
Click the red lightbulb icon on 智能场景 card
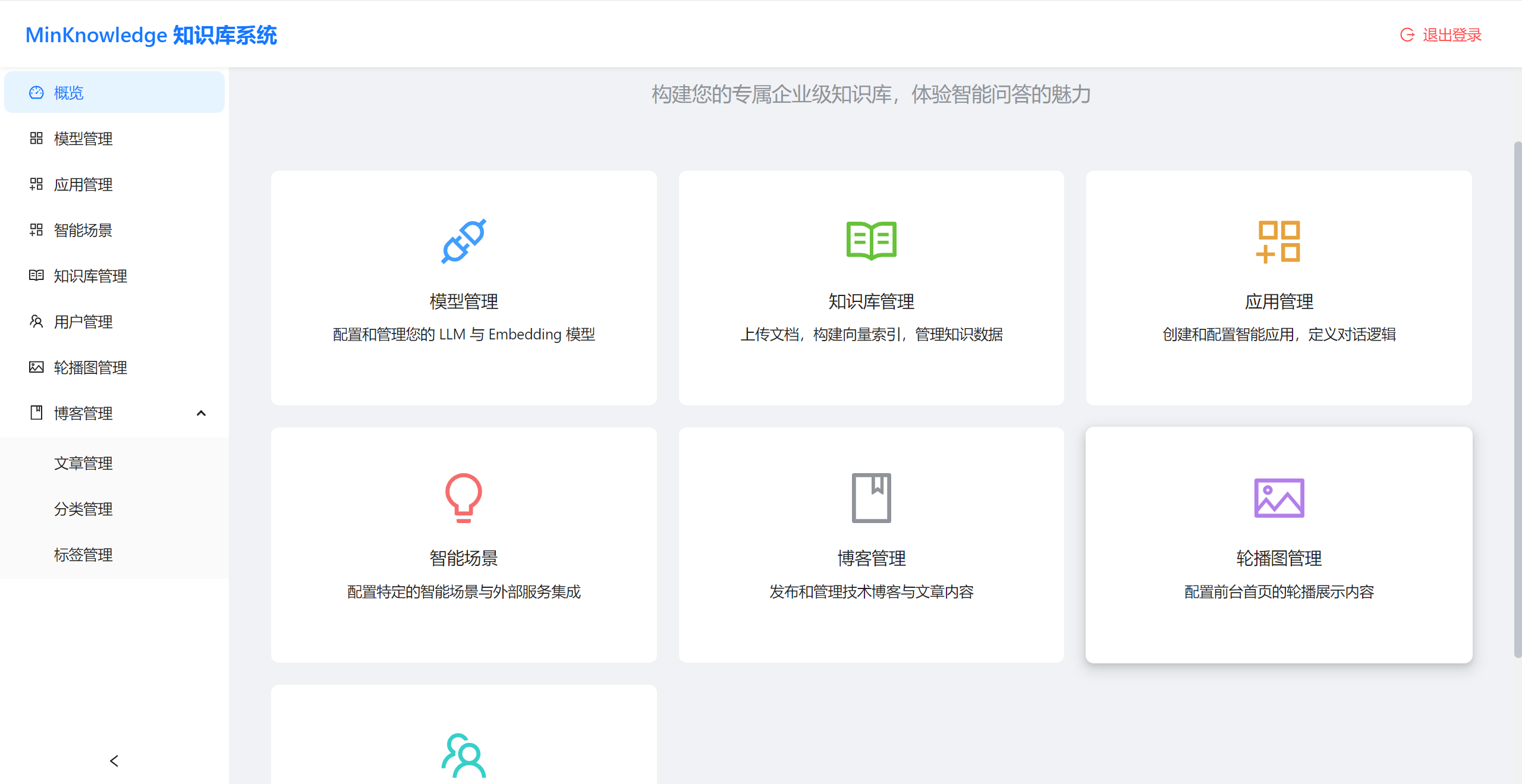point(464,498)
